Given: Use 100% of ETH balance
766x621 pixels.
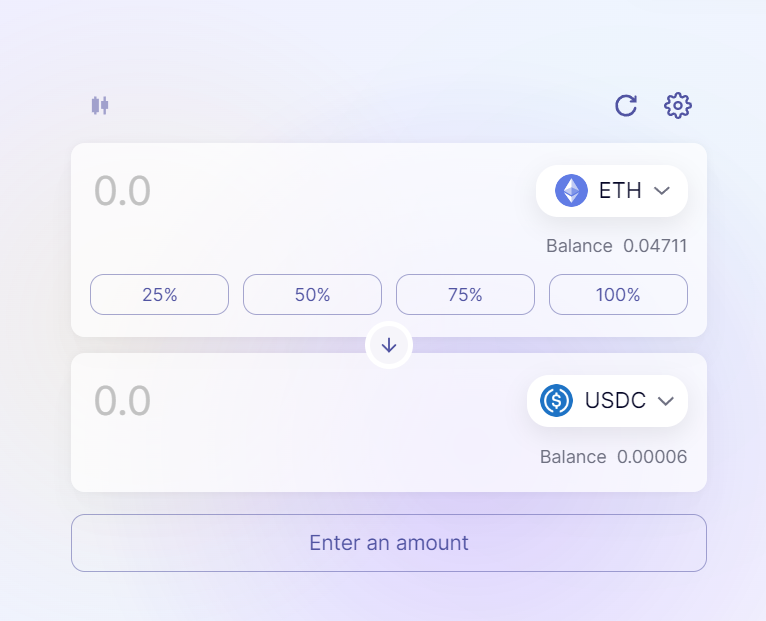Looking at the screenshot, I should (x=618, y=295).
